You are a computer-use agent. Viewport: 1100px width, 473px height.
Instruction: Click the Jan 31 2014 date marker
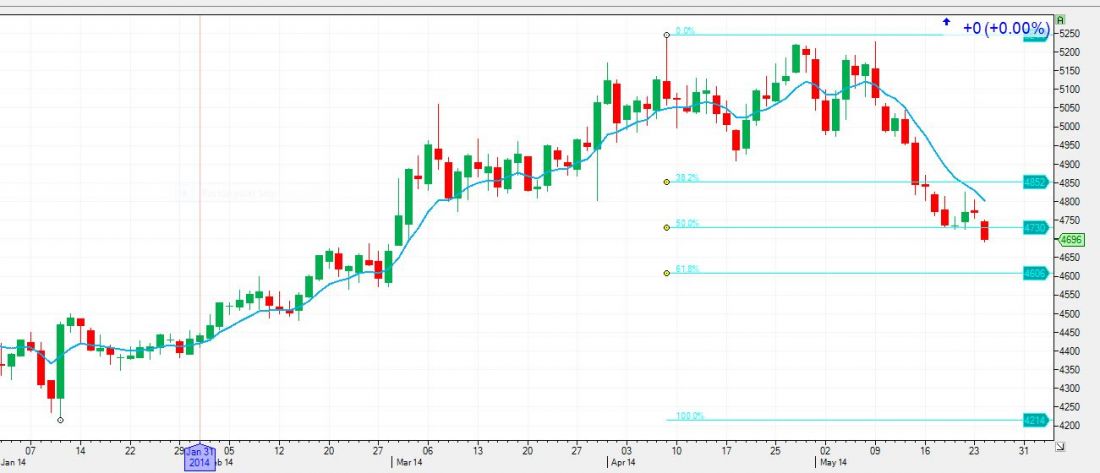[200, 457]
